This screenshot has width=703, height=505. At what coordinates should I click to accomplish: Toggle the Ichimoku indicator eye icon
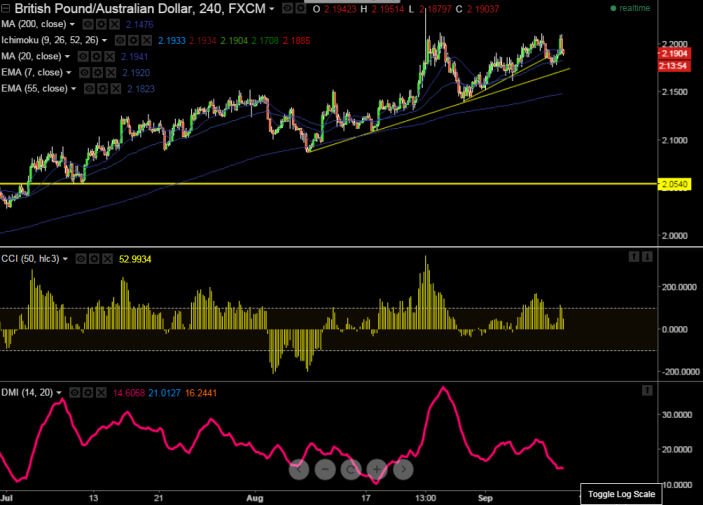pyautogui.click(x=120, y=40)
